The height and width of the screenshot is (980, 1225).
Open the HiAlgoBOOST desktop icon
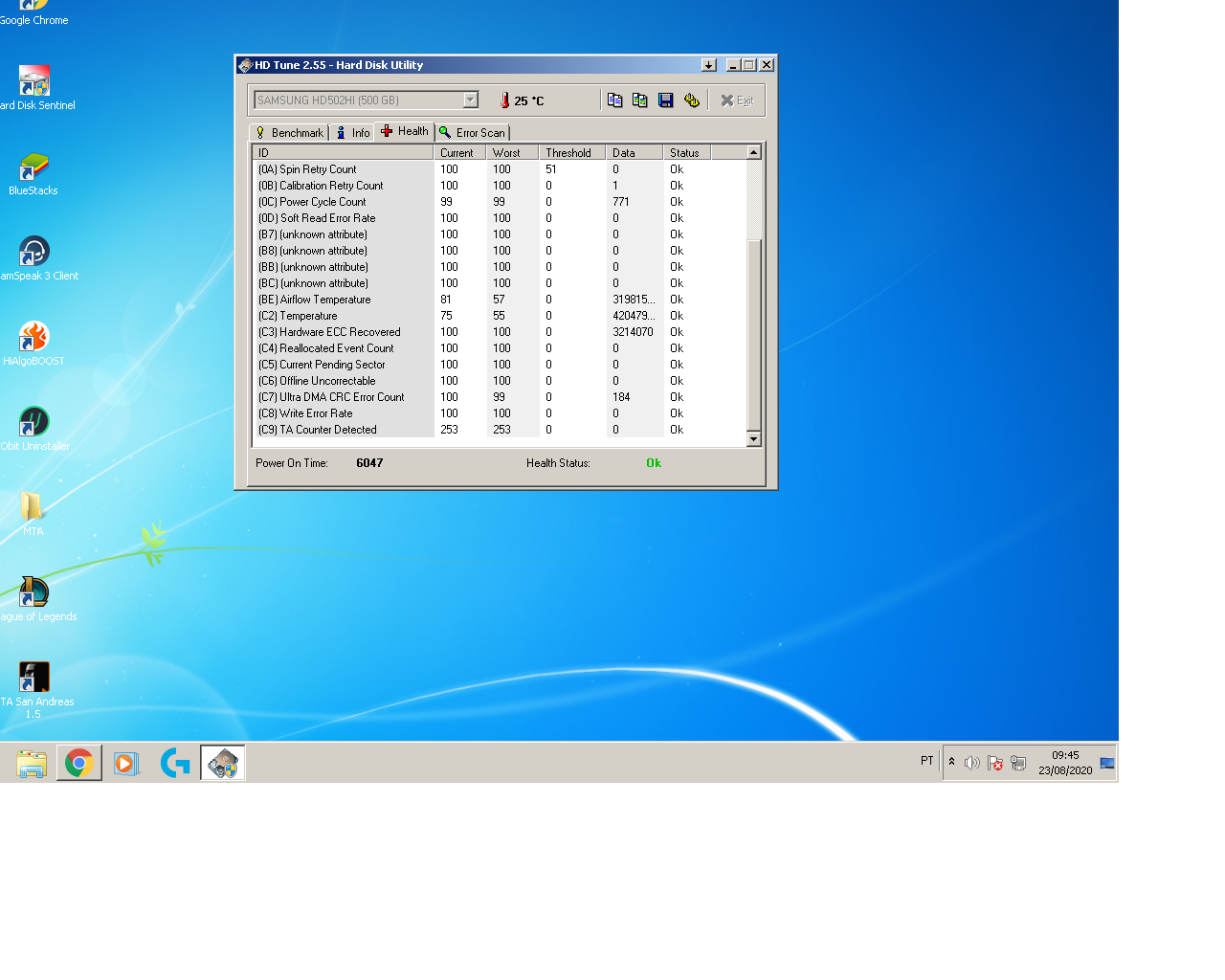(x=33, y=344)
